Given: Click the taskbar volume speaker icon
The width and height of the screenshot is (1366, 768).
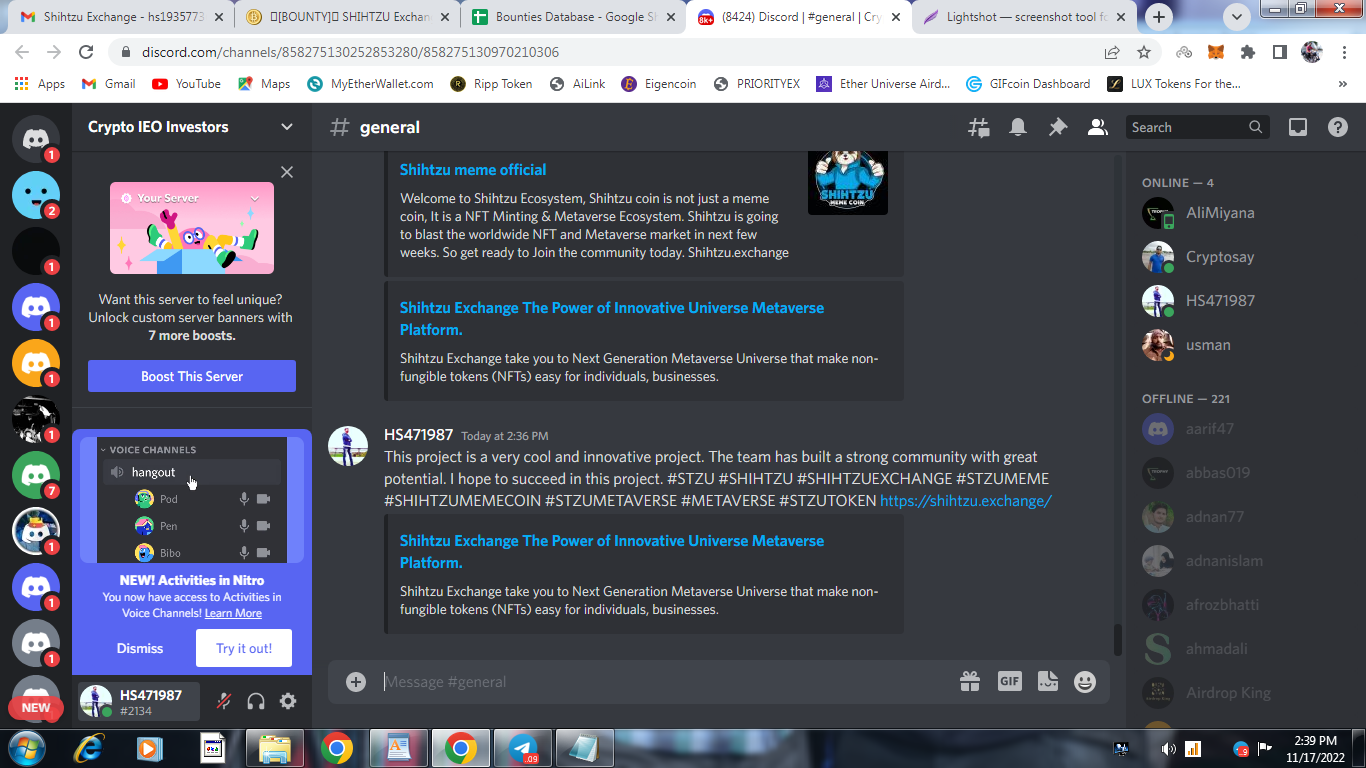Looking at the screenshot, I should pos(1168,748).
